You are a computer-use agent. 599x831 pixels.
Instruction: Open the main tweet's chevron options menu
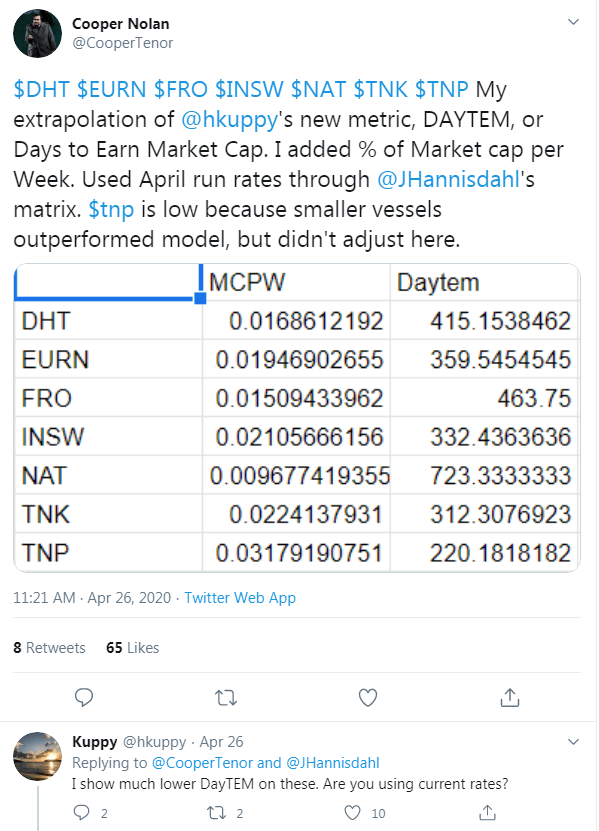click(573, 22)
